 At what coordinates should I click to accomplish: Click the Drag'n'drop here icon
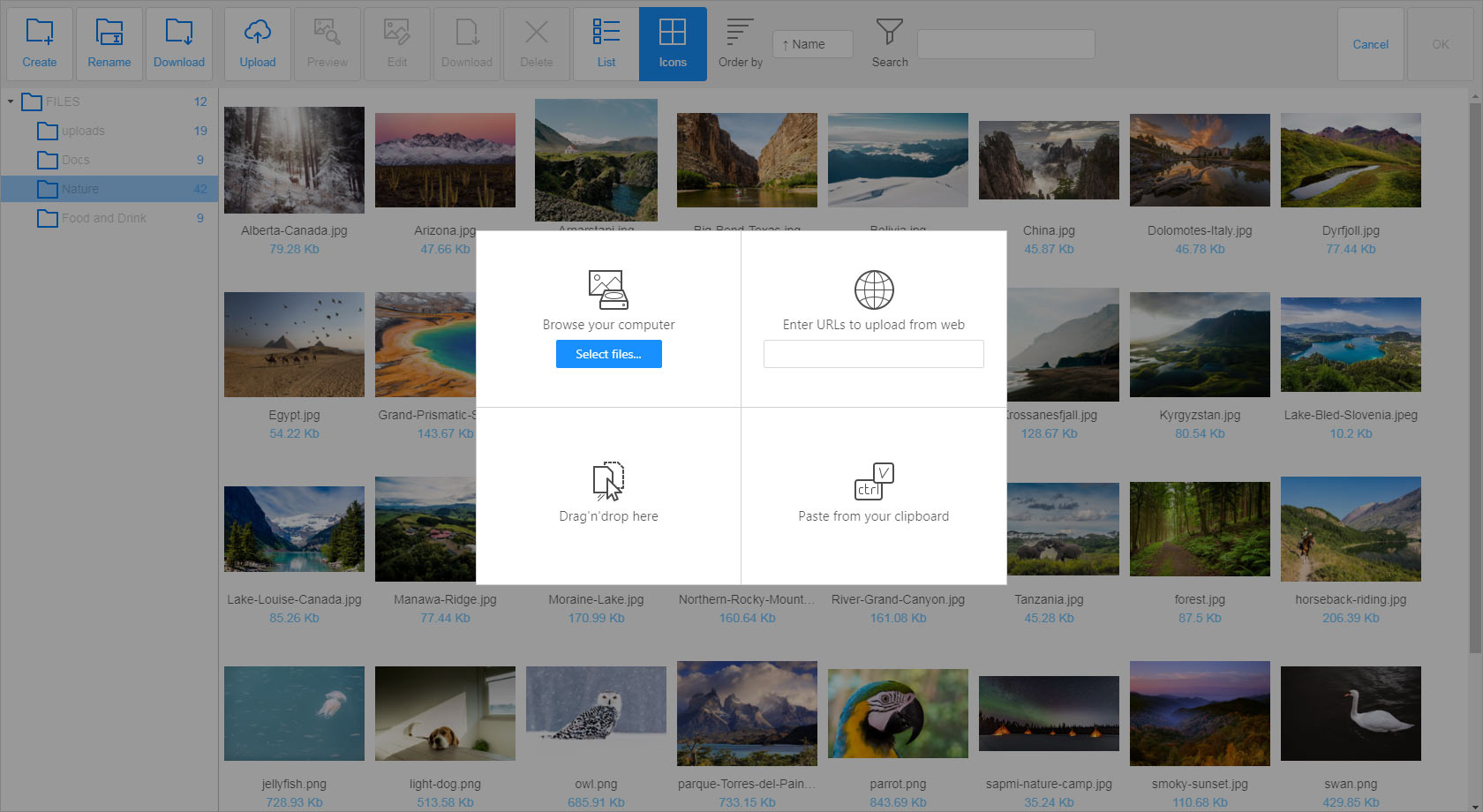(x=608, y=481)
